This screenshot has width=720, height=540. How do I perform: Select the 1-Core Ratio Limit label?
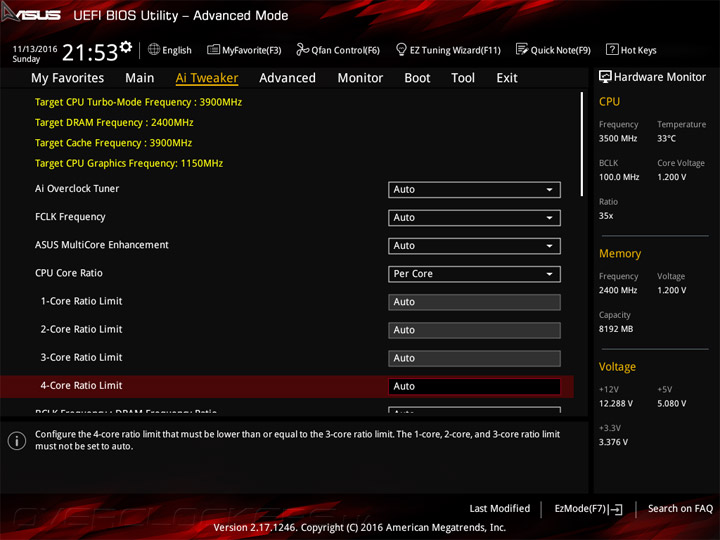point(81,301)
